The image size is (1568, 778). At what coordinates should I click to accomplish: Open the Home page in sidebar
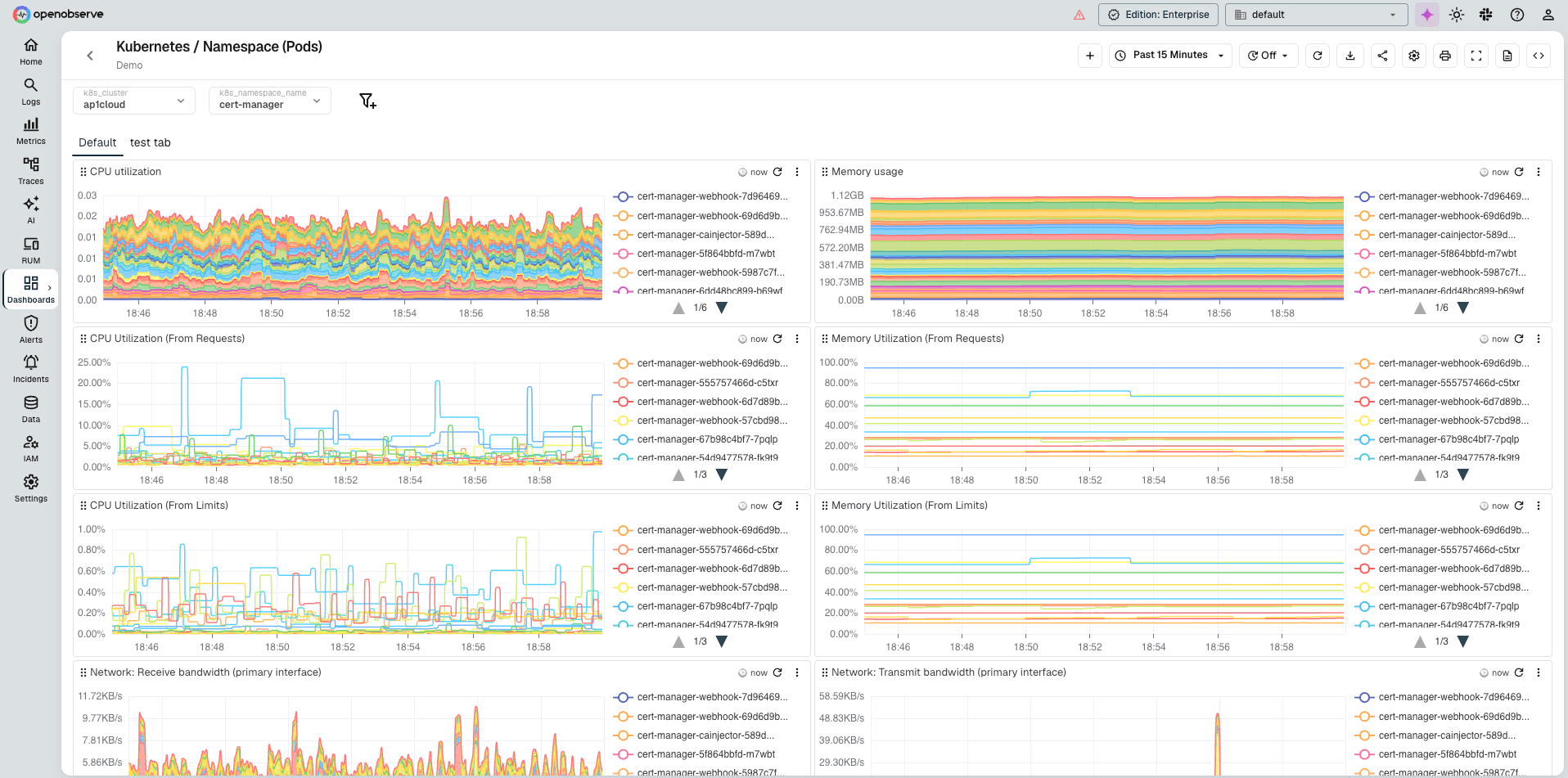31,52
